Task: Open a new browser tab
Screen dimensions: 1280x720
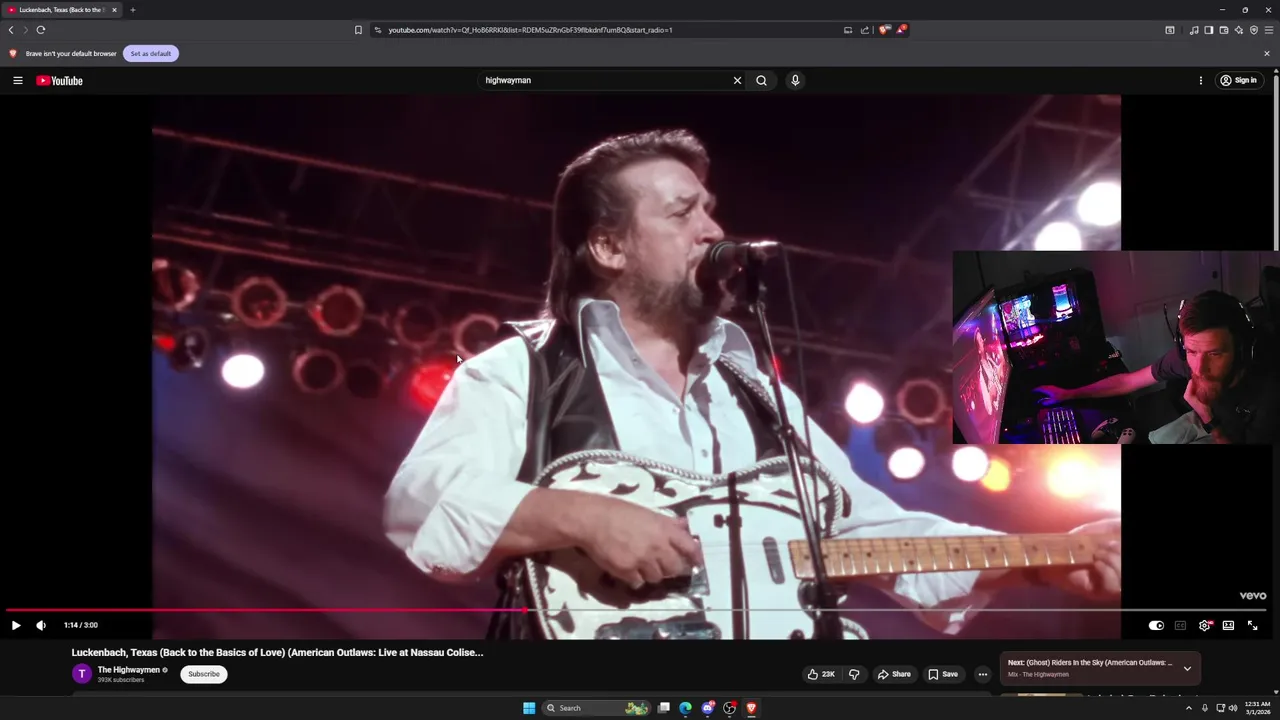Action: coord(133,10)
